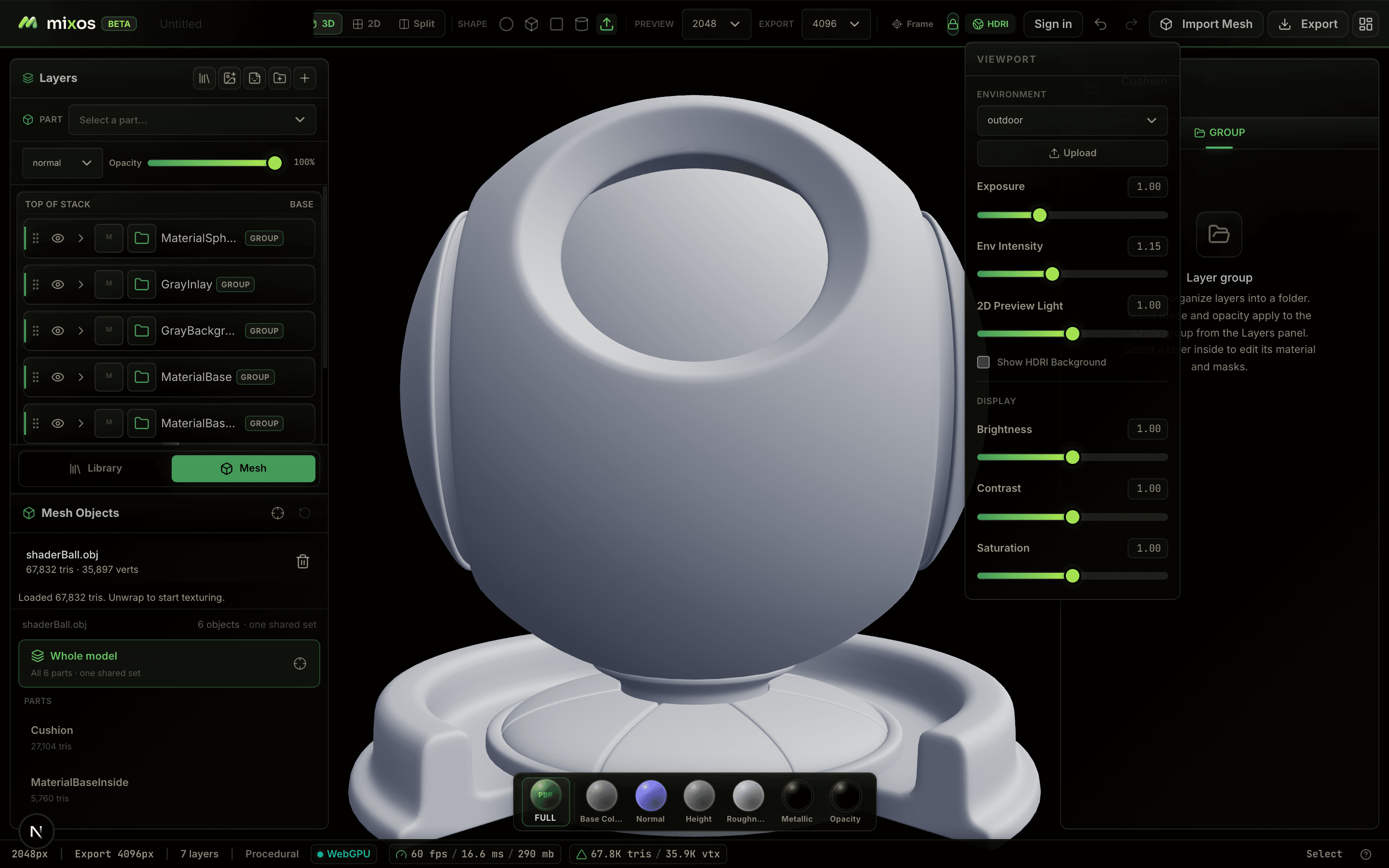Adjust the layer Opacity slider

pos(214,163)
